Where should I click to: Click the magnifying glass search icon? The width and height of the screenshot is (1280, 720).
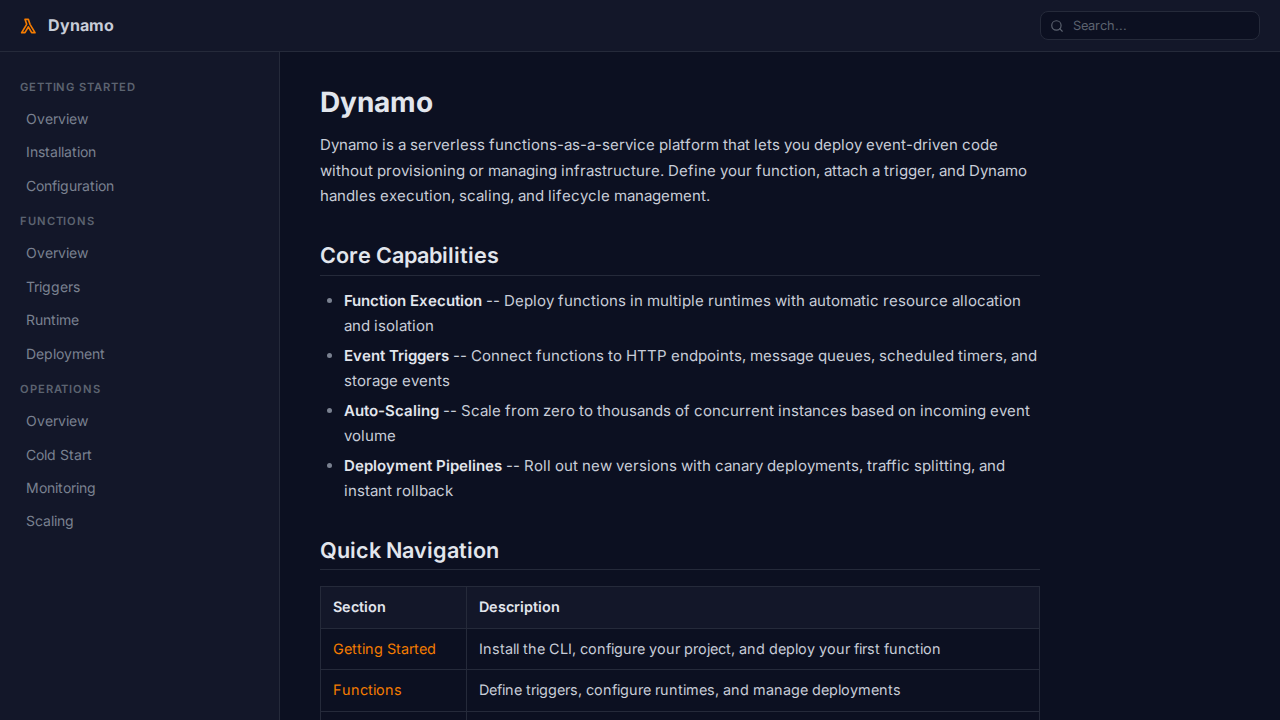pos(1057,26)
